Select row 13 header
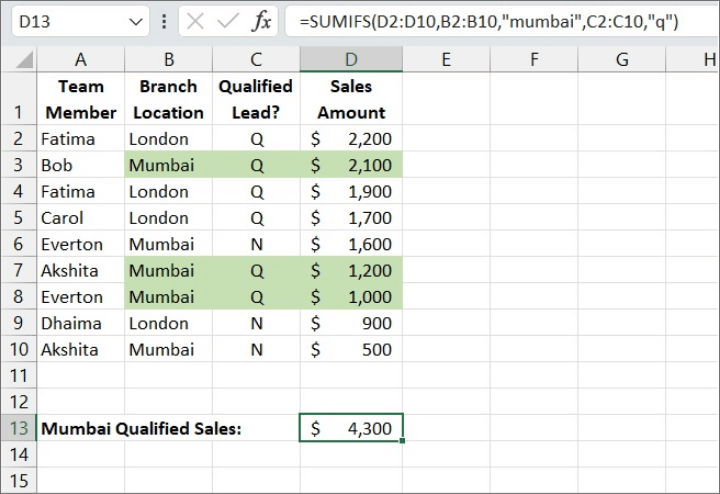This screenshot has width=720, height=494. 18,428
